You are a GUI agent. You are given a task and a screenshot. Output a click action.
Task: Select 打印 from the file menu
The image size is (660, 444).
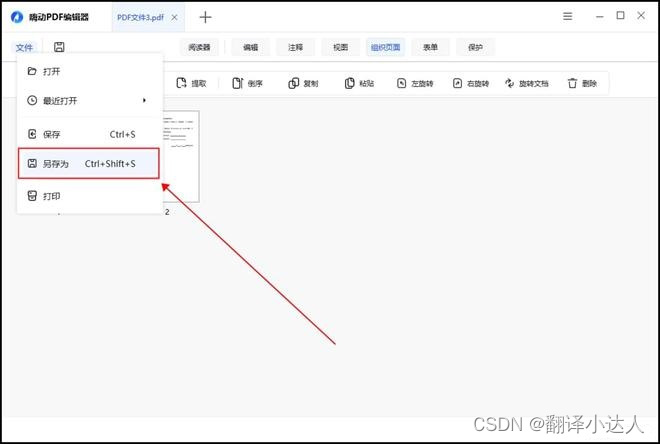[89, 196]
